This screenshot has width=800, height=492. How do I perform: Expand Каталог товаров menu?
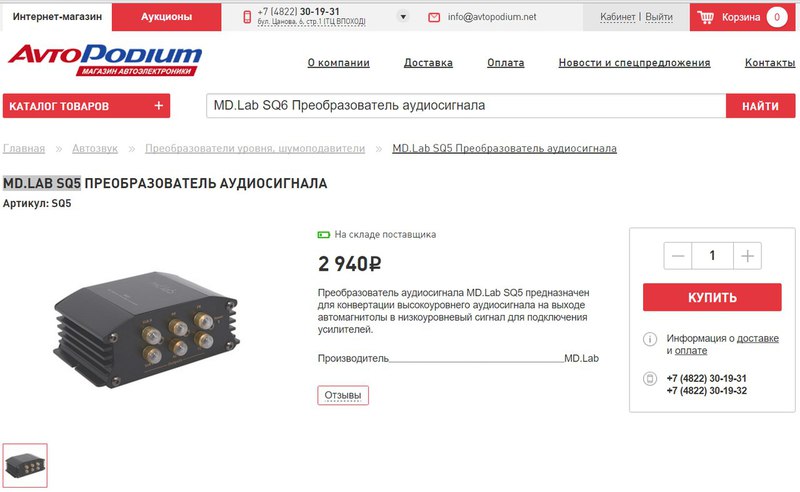pyautogui.click(x=86, y=106)
